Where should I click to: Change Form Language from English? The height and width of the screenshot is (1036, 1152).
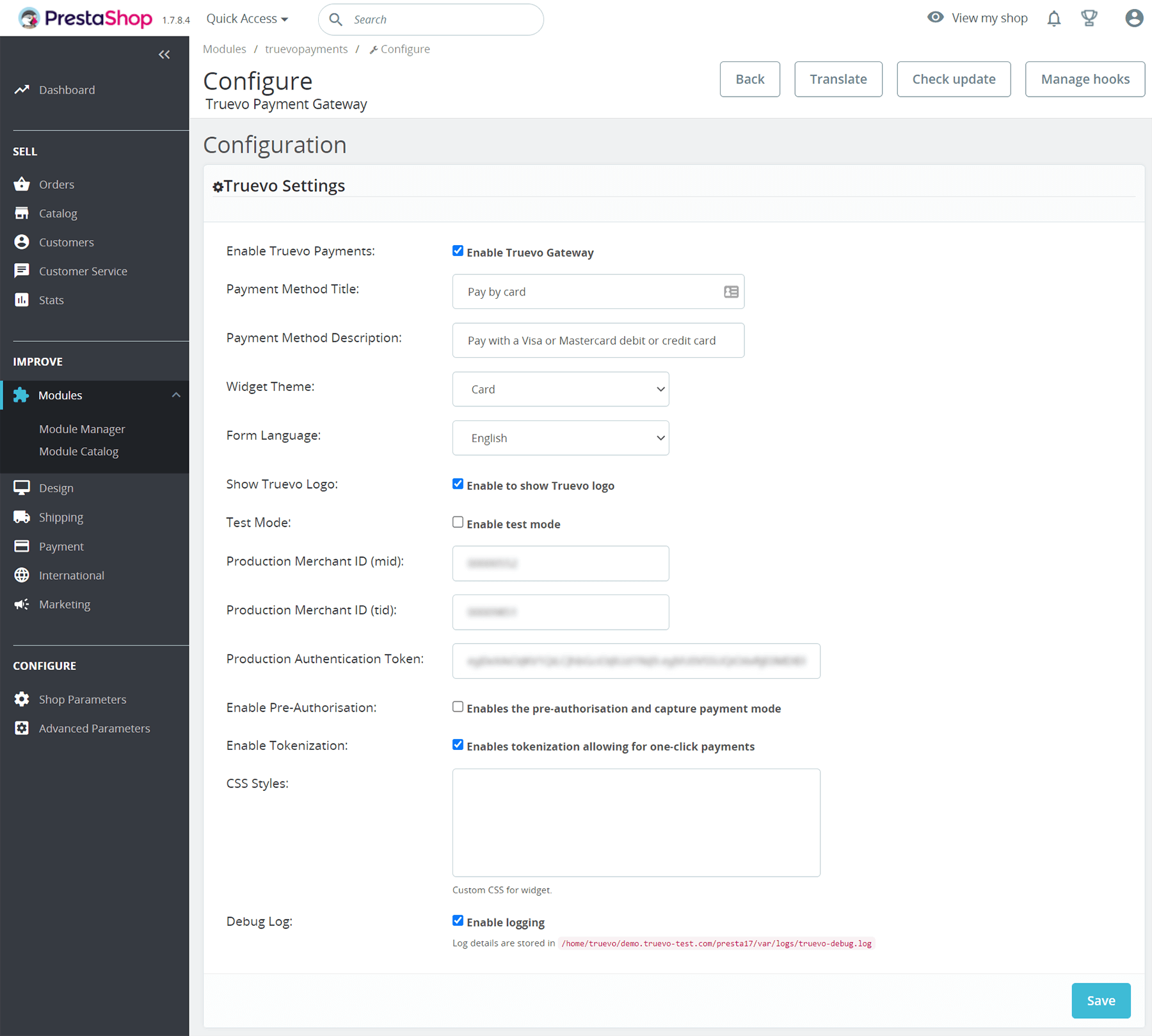click(x=560, y=438)
